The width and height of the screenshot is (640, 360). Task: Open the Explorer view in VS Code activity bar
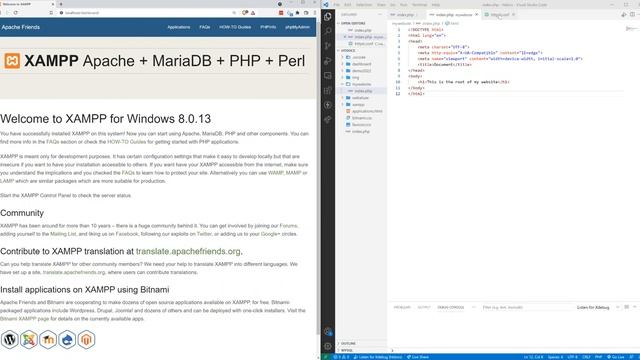point(328,16)
